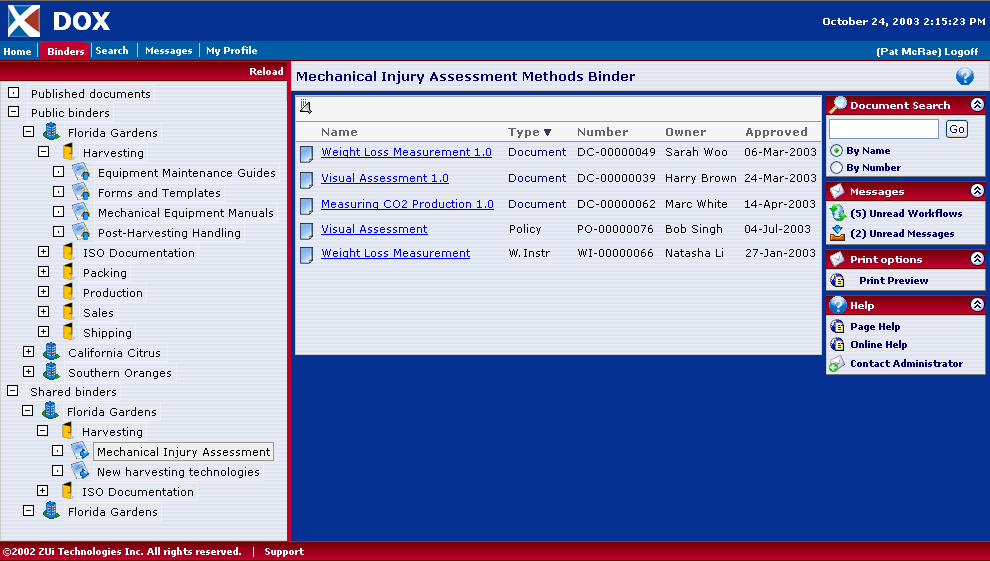Collapse the Messages panel
Viewport: 990px width, 561px height.
click(977, 191)
